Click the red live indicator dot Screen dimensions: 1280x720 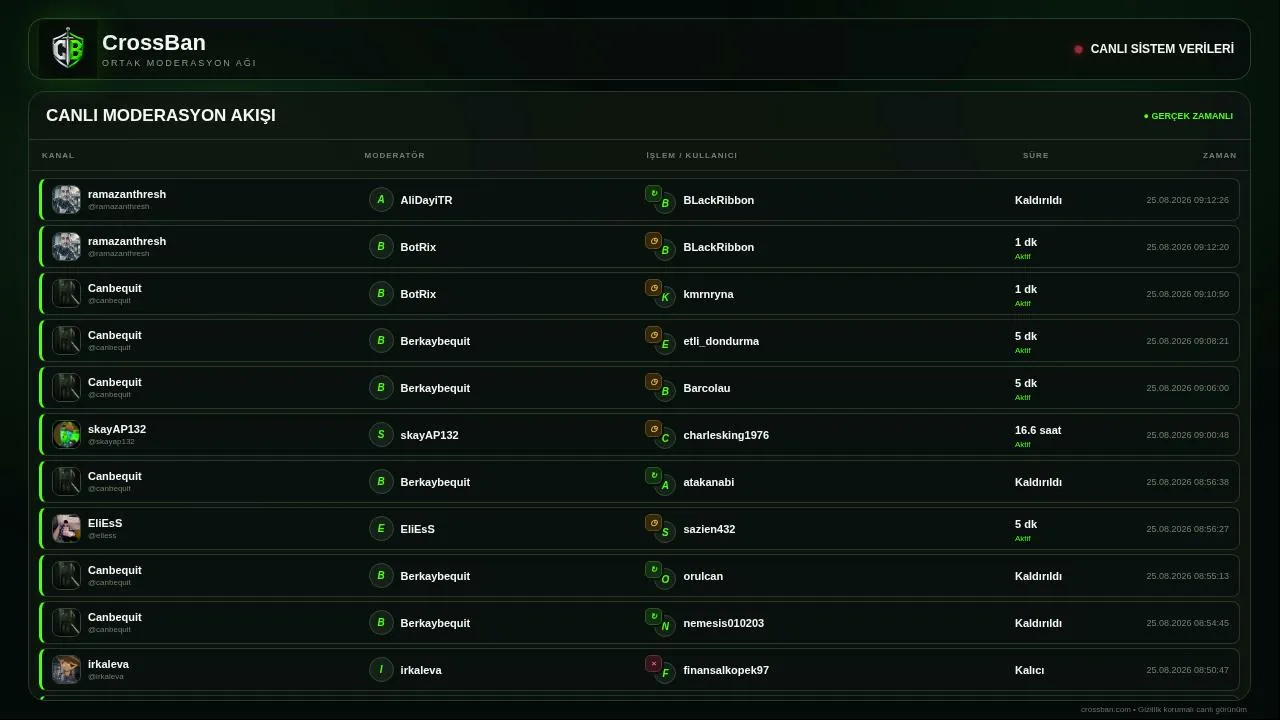1078,49
